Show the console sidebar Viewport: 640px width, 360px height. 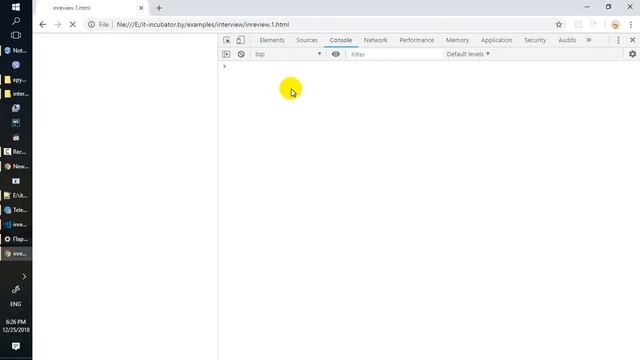tap(226, 54)
